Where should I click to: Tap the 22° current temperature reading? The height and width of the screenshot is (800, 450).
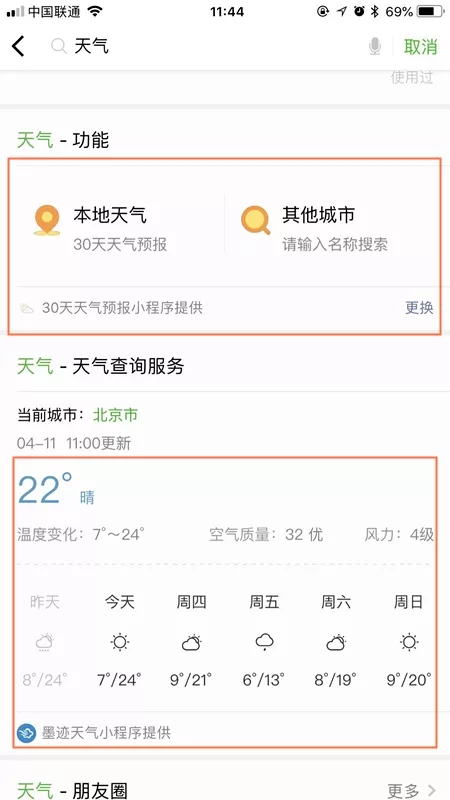coord(45,489)
